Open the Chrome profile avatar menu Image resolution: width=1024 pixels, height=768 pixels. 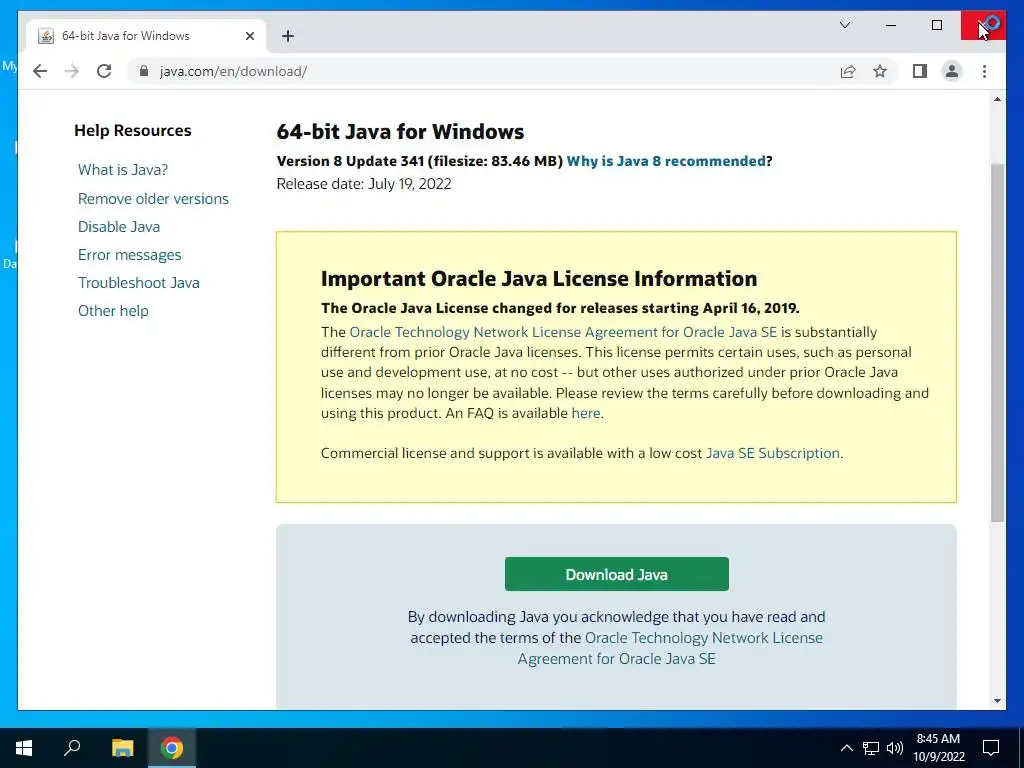952,71
